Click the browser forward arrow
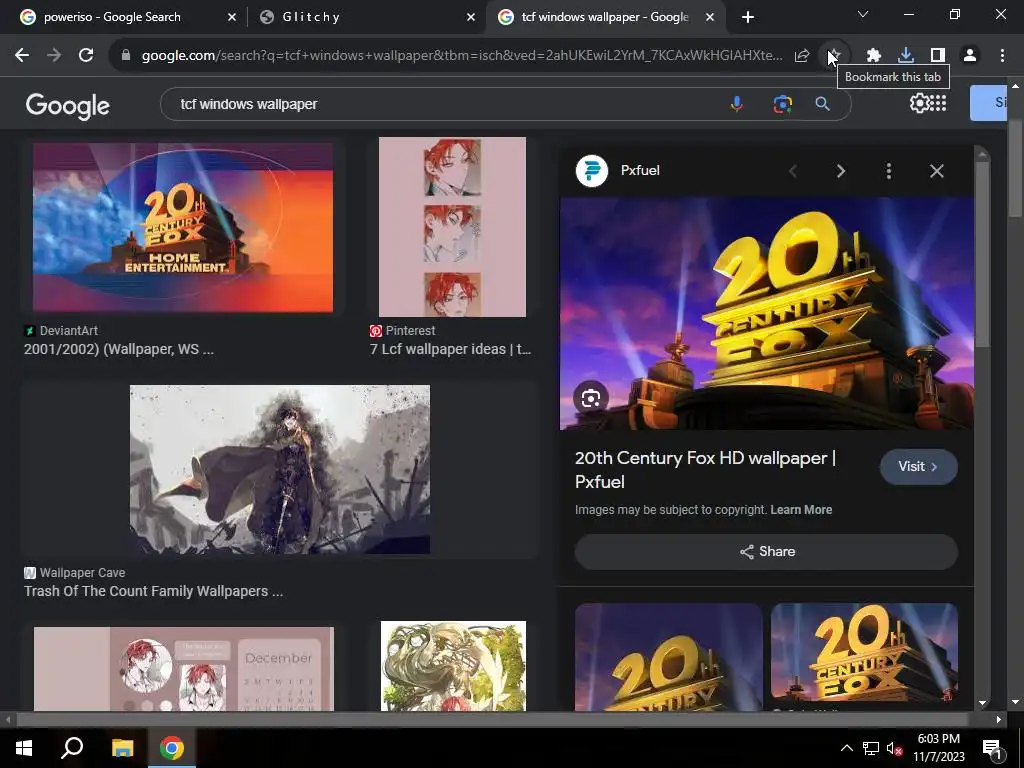This screenshot has width=1024, height=768. [x=54, y=56]
